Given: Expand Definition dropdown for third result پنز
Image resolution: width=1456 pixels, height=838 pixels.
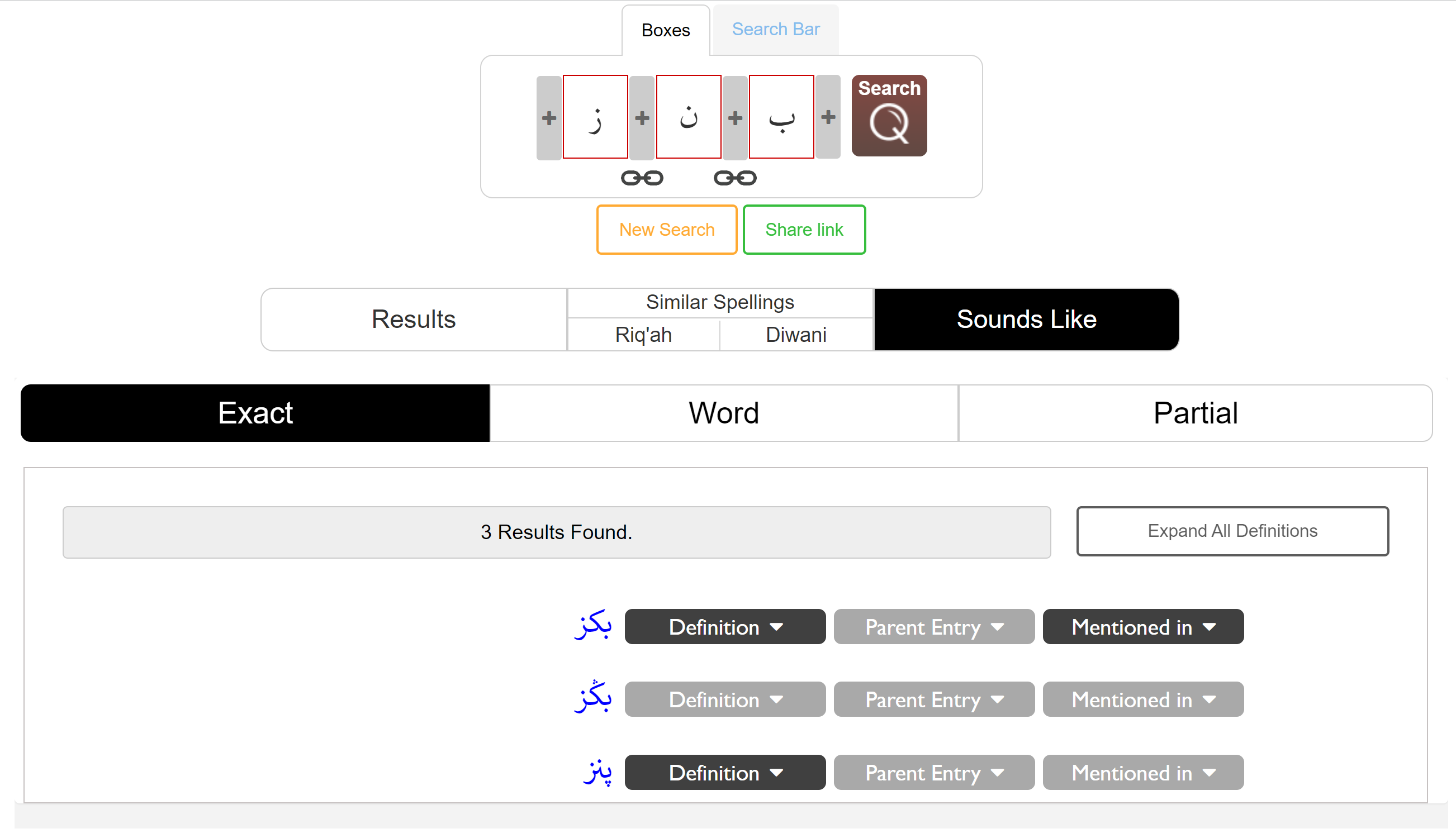Looking at the screenshot, I should 724,773.
